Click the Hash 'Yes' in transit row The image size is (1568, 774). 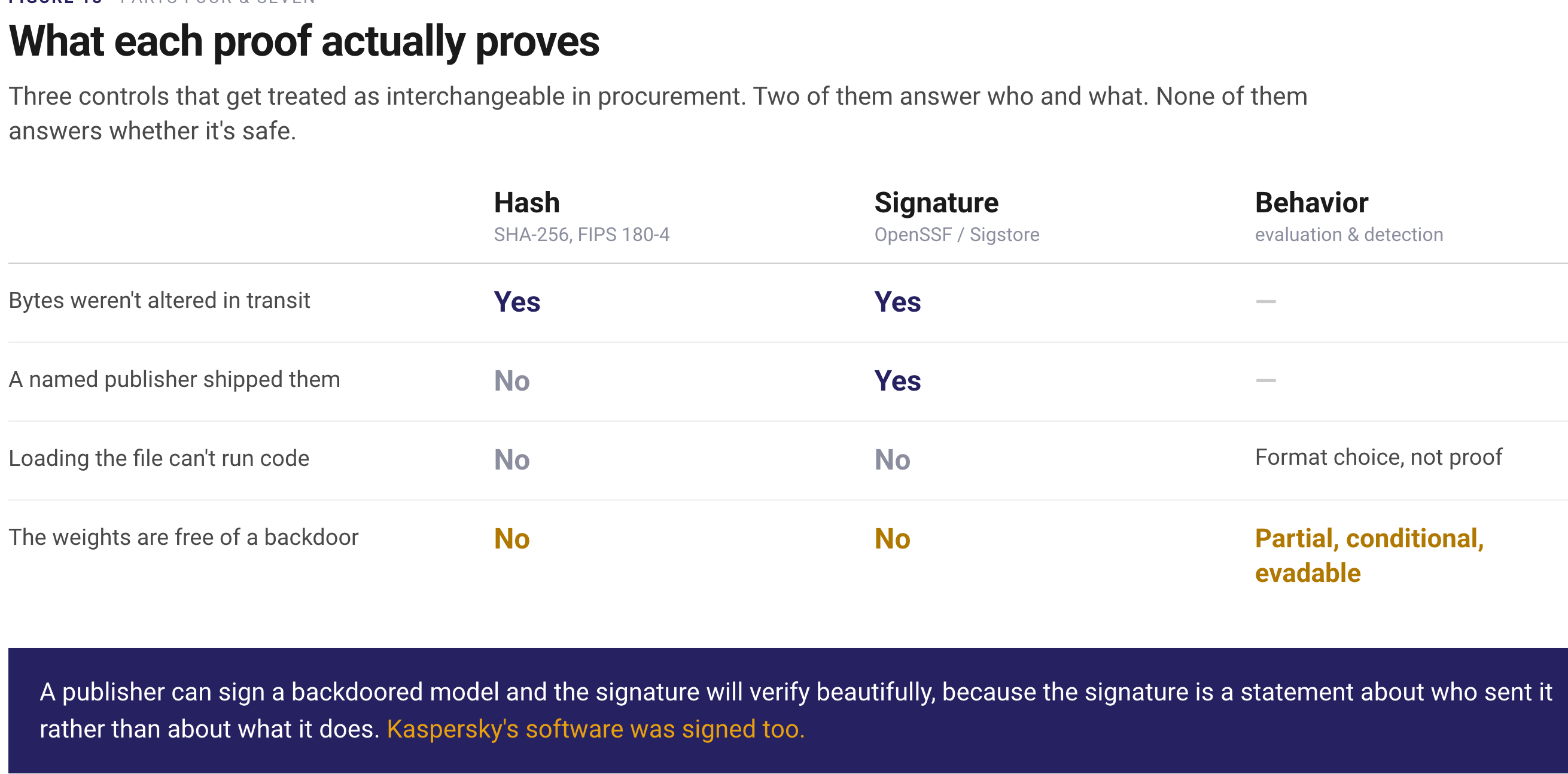pos(517,302)
